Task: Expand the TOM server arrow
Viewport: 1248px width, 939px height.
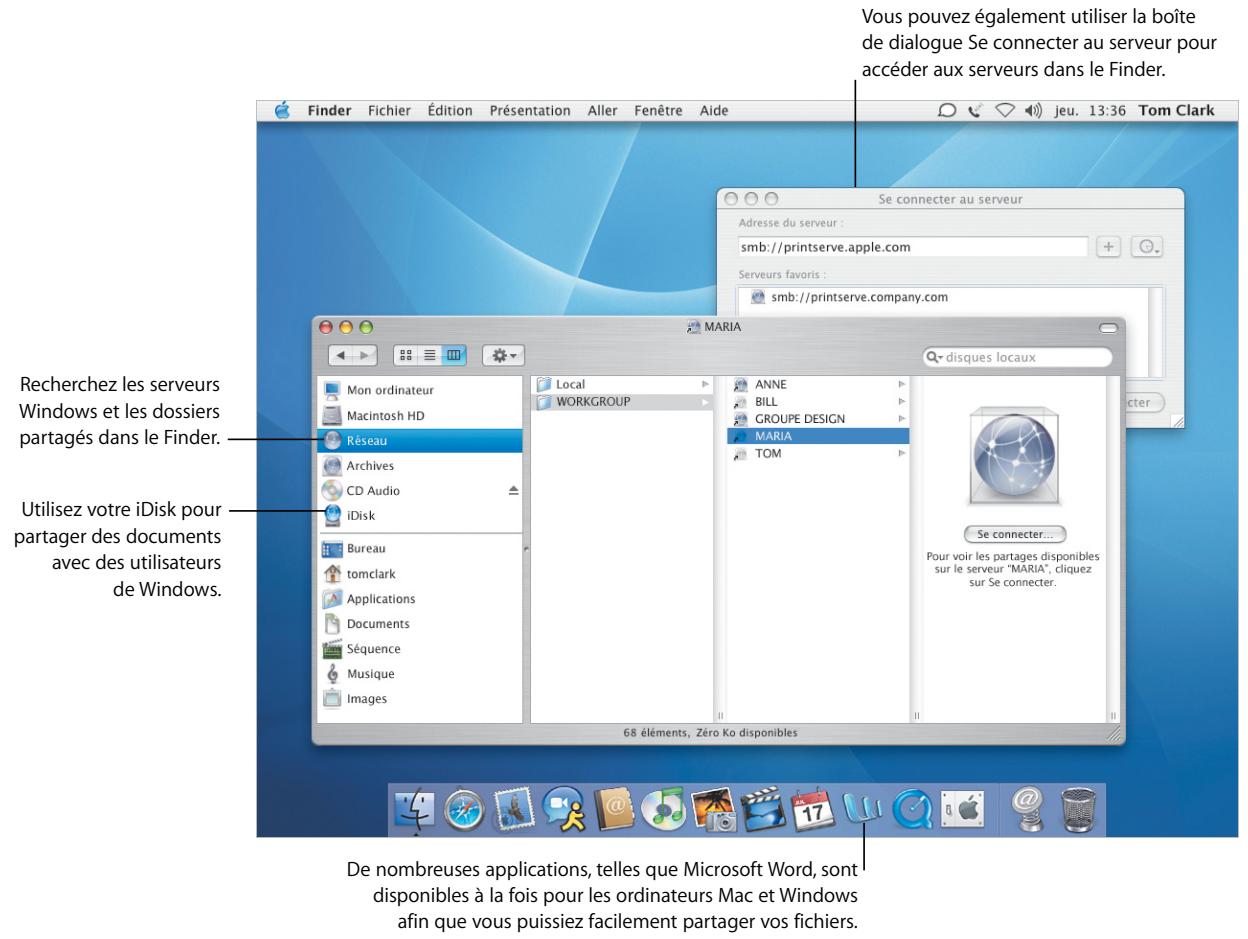Action: tap(901, 453)
